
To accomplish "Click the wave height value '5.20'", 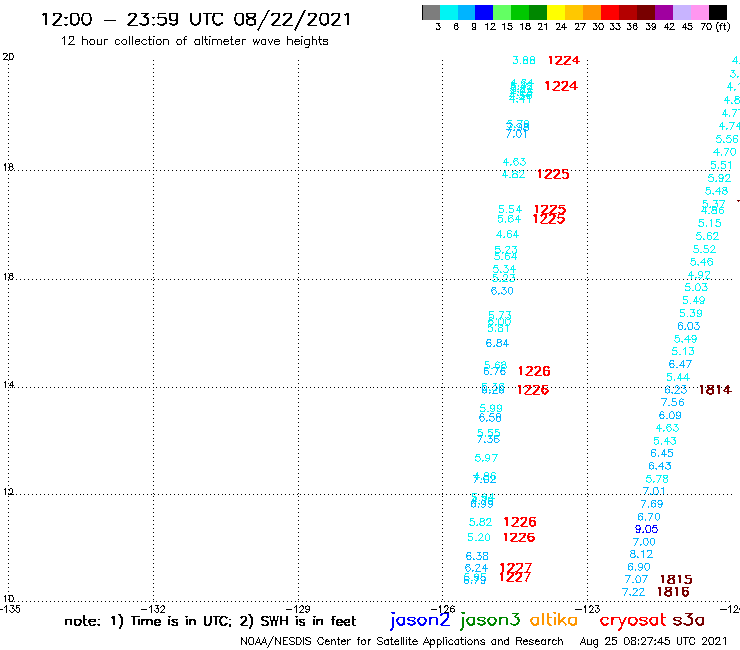I will click(x=479, y=537).
